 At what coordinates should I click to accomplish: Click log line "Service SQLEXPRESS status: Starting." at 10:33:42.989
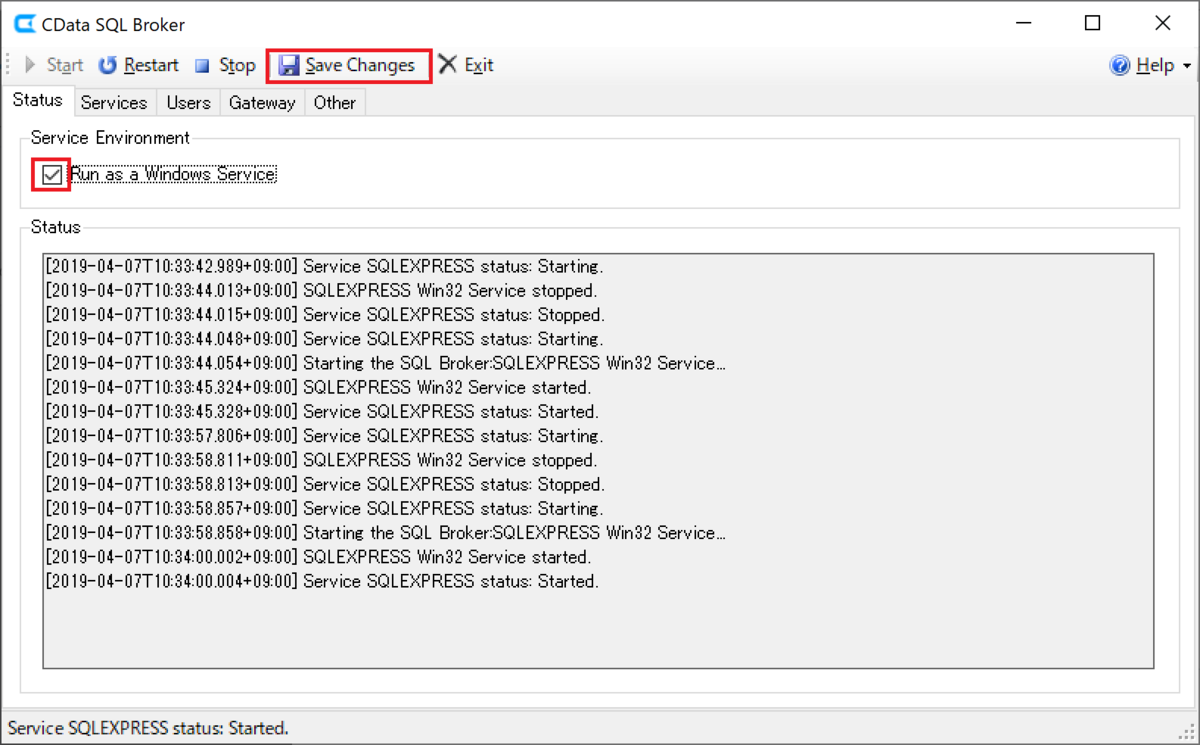pyautogui.click(x=324, y=267)
